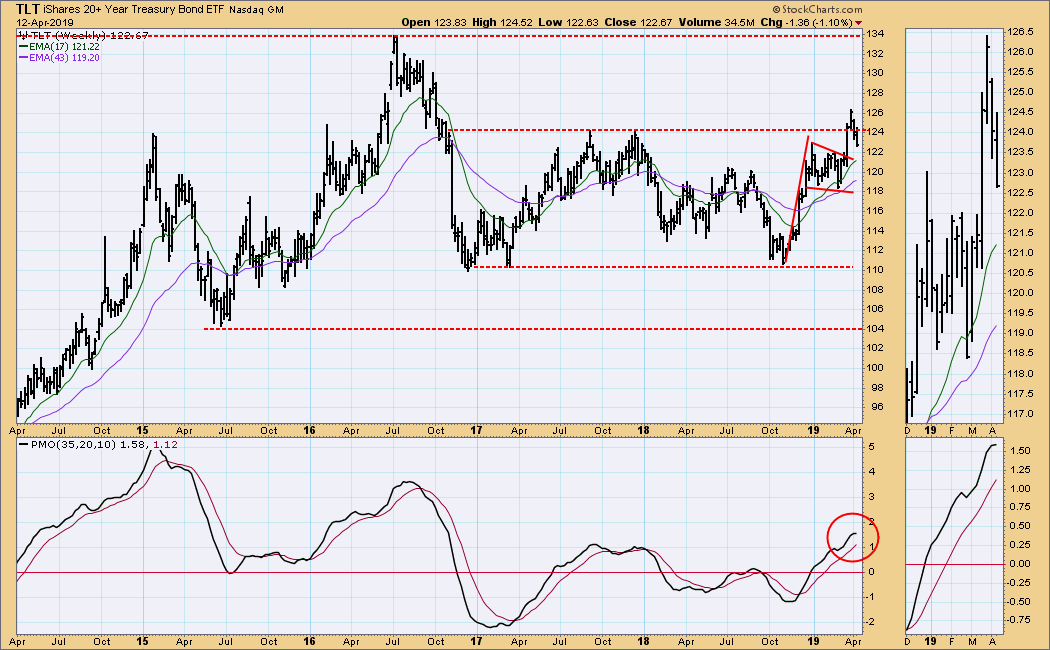Click the purple line marker before EMA(43)
Image resolution: width=1050 pixels, height=650 pixels.
click(22, 58)
